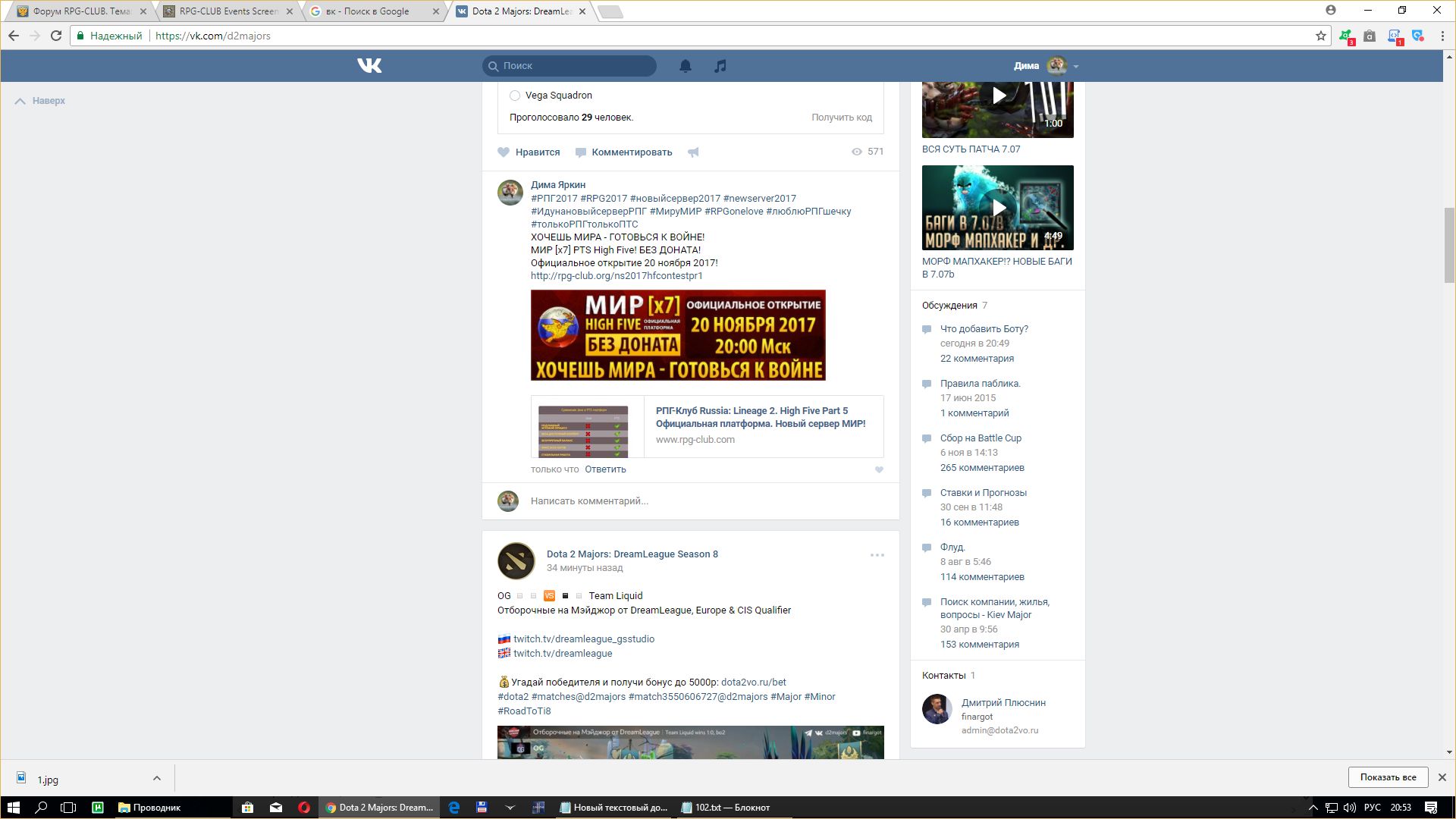Open the Получить код link
The image size is (1456, 819).
(842, 118)
